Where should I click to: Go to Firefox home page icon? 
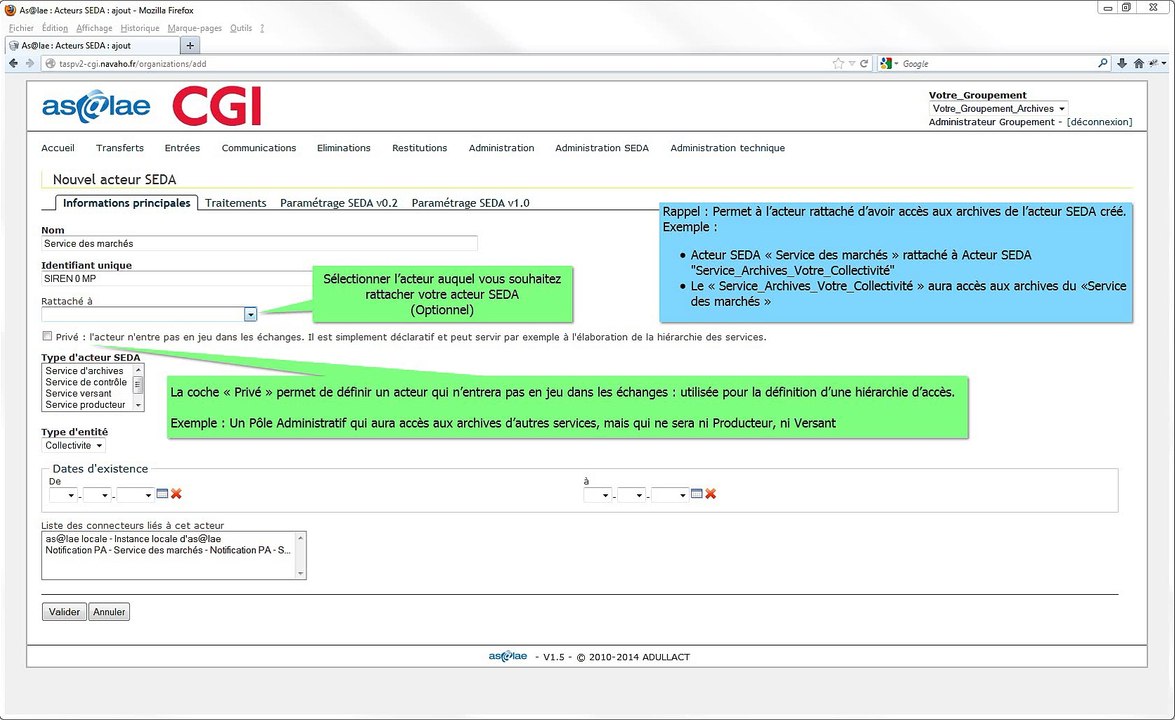[x=1138, y=64]
